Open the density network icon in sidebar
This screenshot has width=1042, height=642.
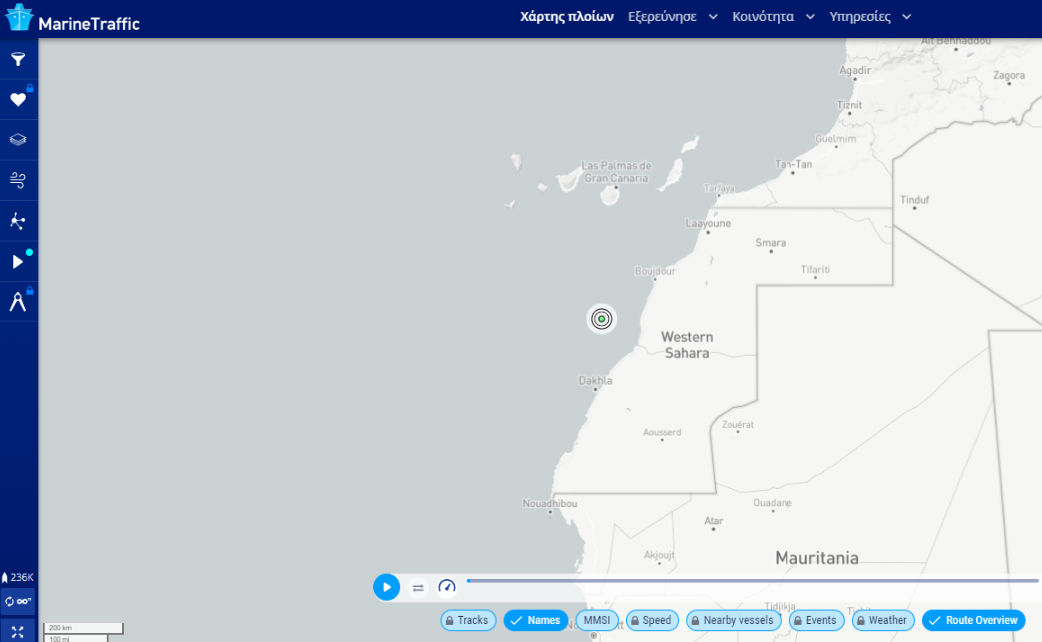pyautogui.click(x=18, y=221)
